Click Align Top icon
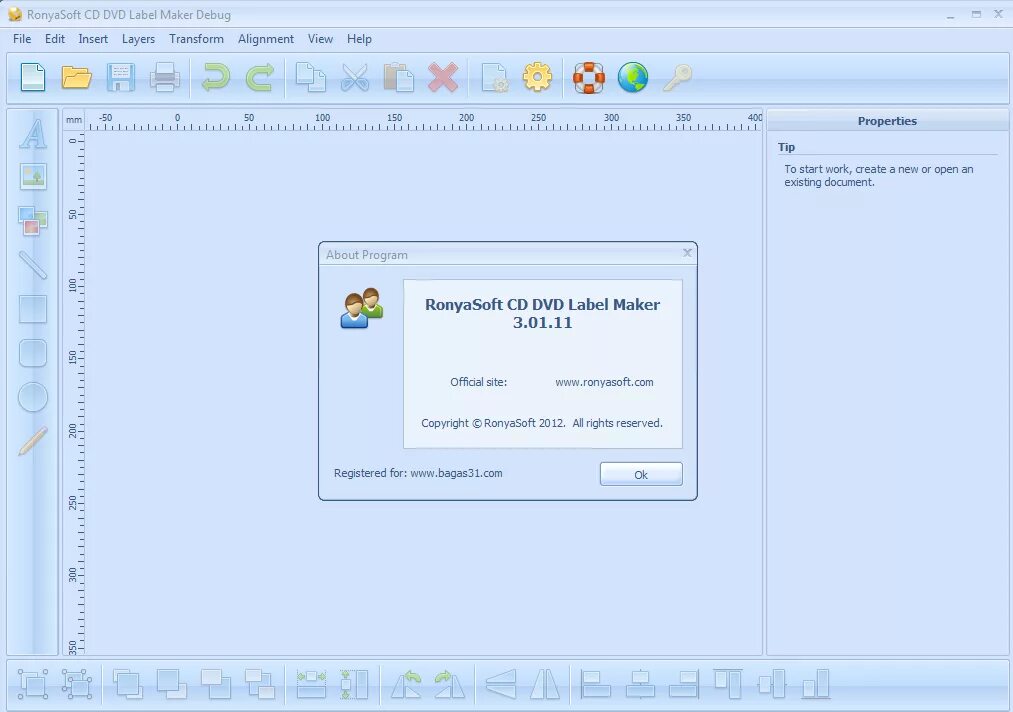The height and width of the screenshot is (712, 1013). click(727, 684)
